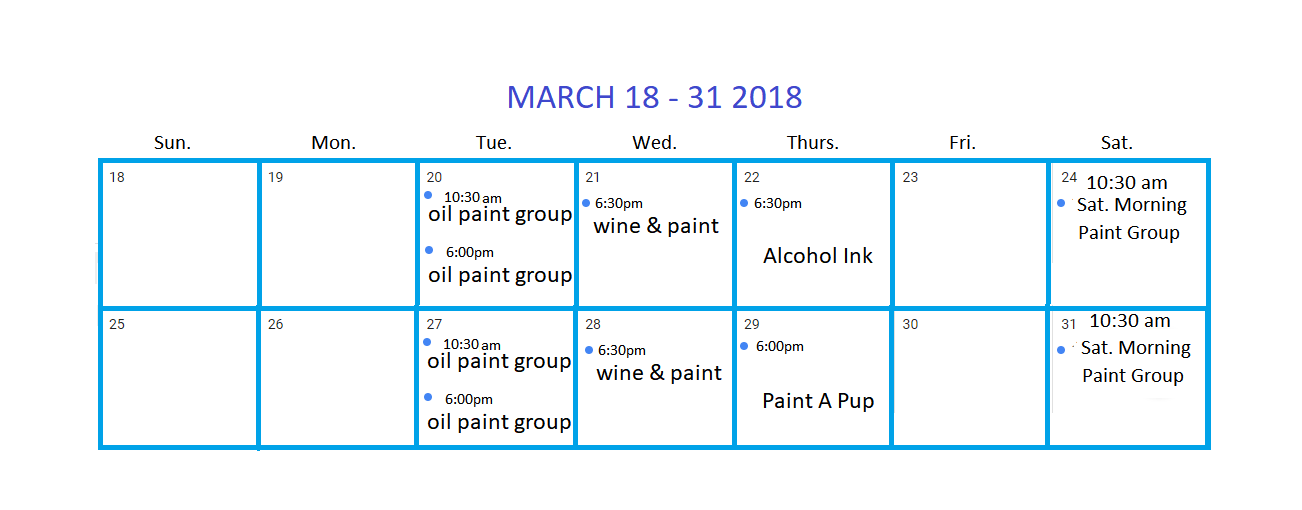
Task: Open Paint A Pup event on the 29th
Action: pyautogui.click(x=818, y=401)
